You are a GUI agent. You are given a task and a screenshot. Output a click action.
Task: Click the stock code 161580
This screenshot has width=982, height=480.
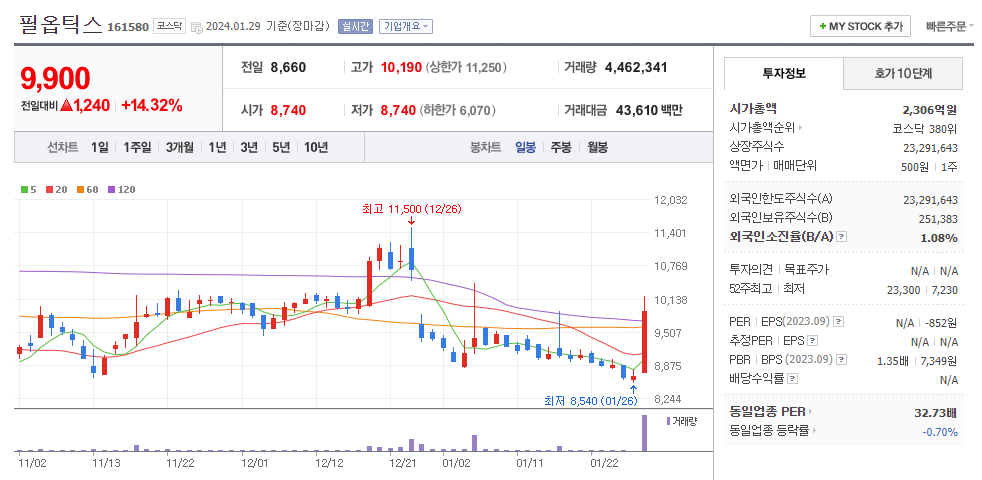click(x=128, y=27)
